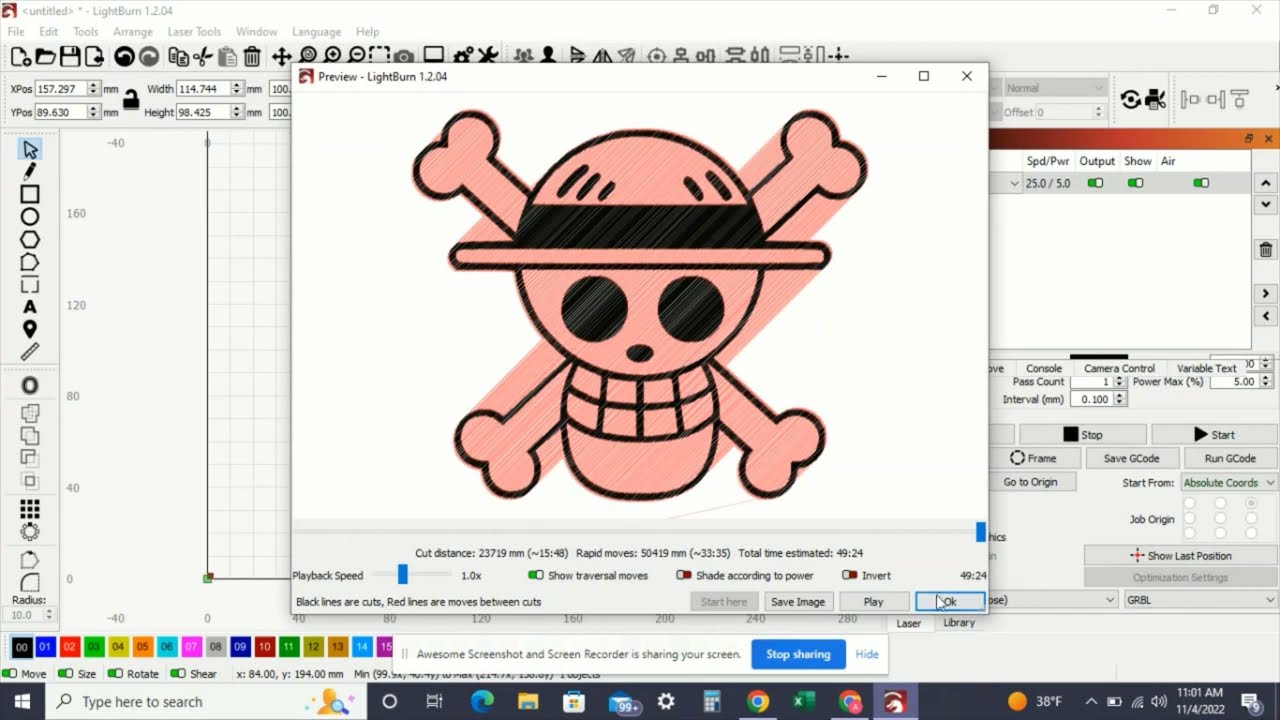Image resolution: width=1280 pixels, height=720 pixels.
Task: Delete layer using Cuts panel trash icon
Action: [1266, 250]
